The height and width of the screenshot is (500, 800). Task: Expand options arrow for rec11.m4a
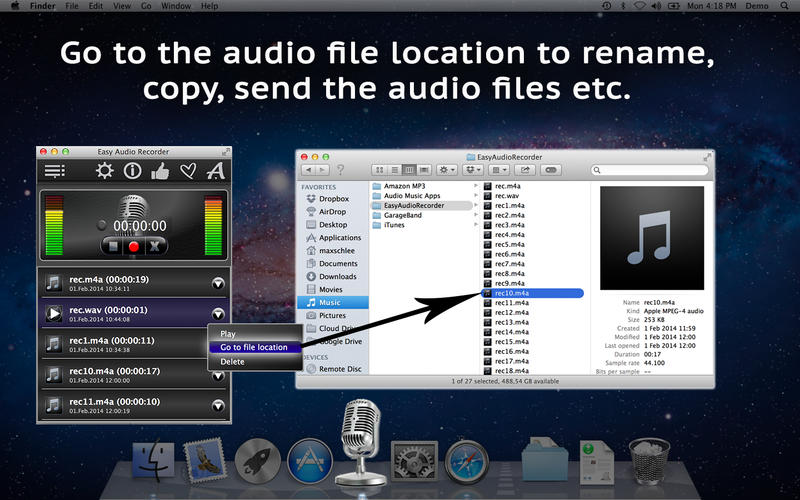(218, 405)
